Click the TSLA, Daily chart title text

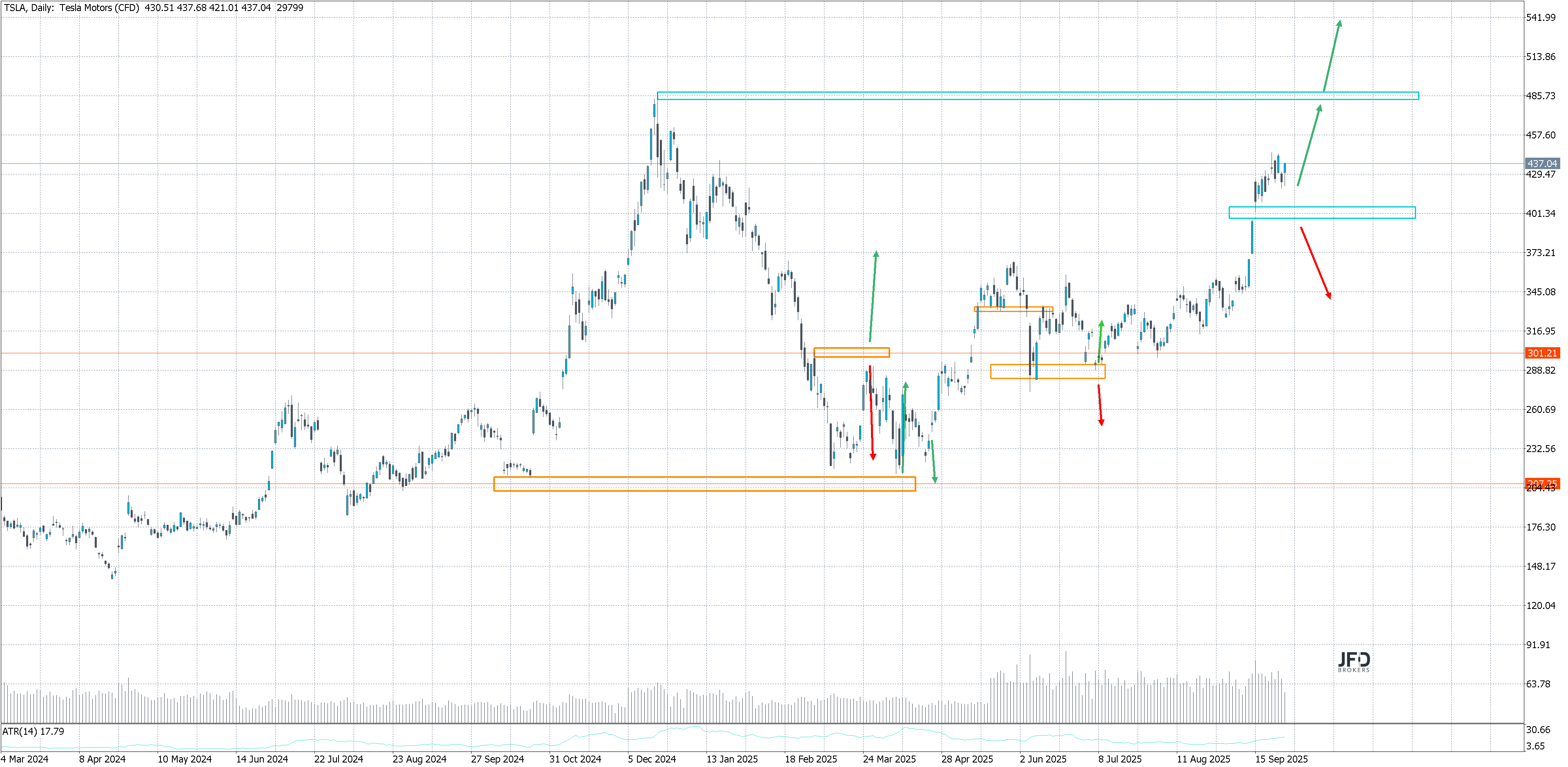pyautogui.click(x=154, y=8)
